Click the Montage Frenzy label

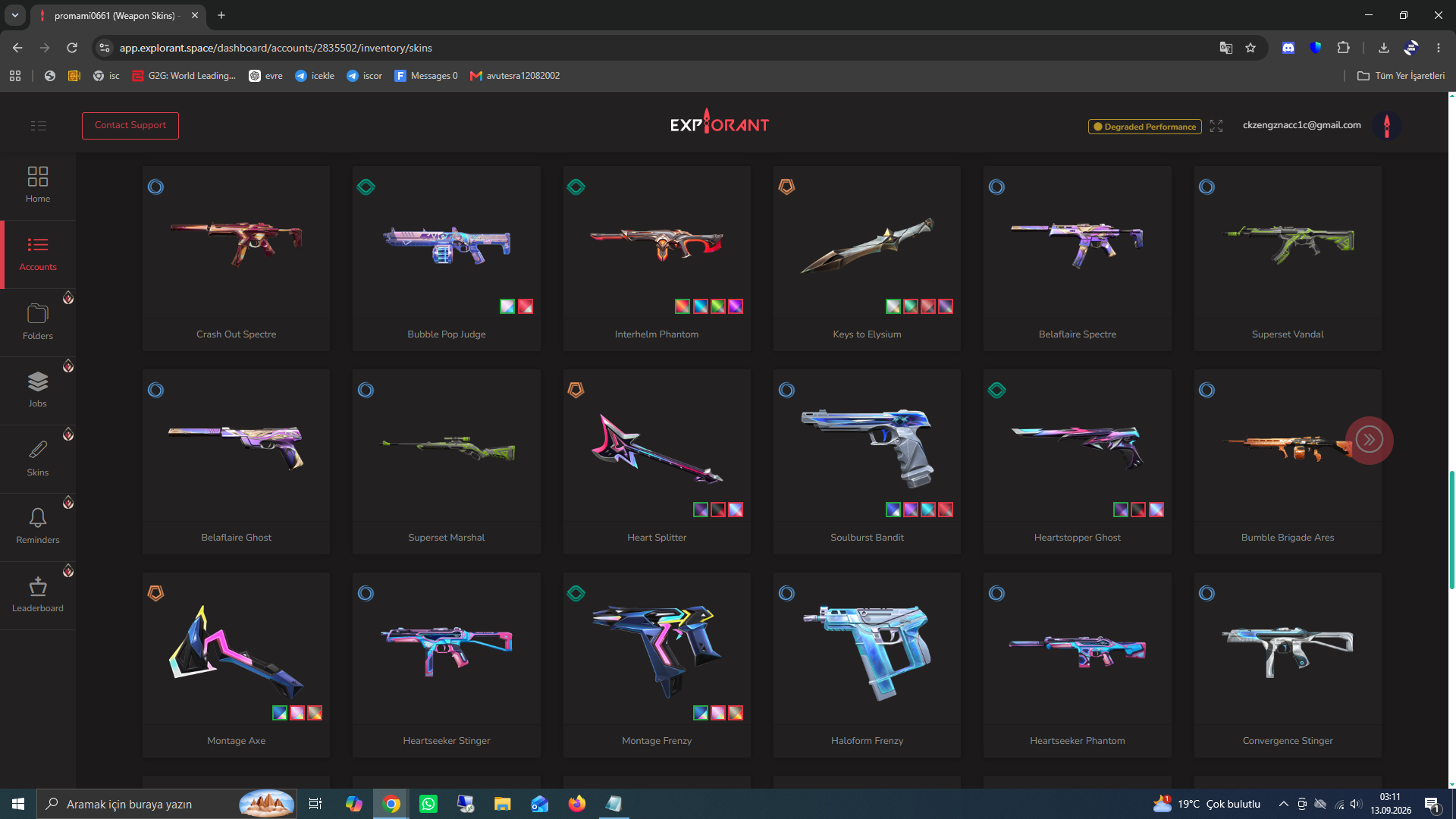click(657, 741)
